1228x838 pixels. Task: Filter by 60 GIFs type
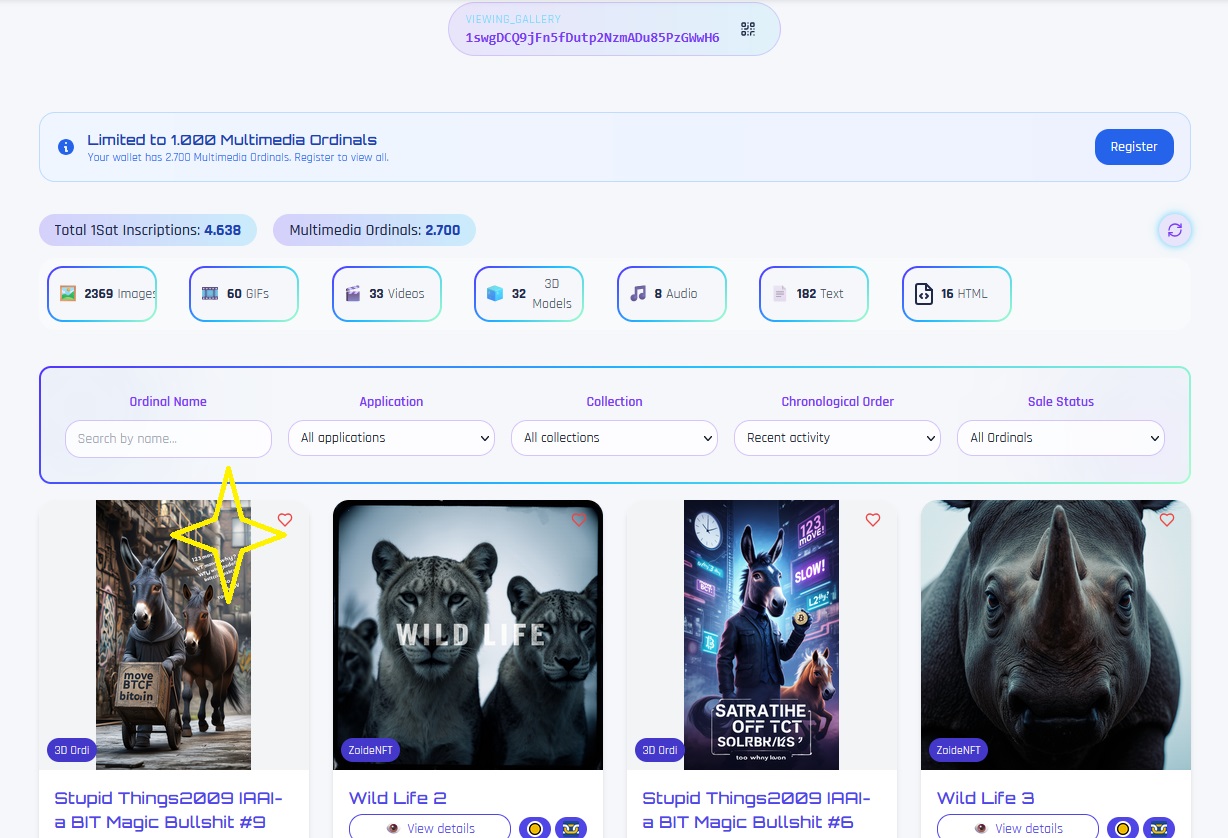(244, 294)
